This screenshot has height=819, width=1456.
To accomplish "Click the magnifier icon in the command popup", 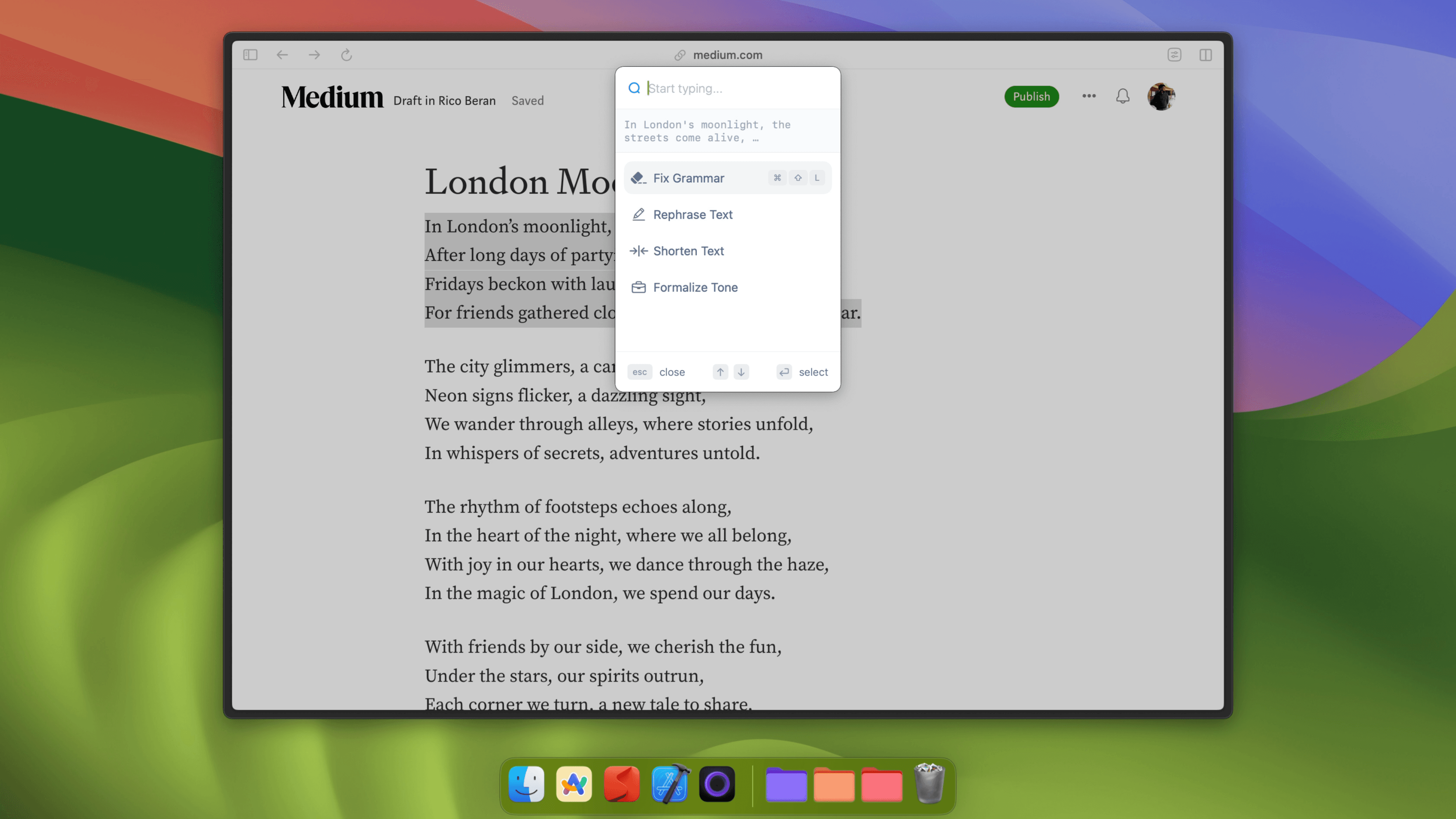I will [634, 88].
